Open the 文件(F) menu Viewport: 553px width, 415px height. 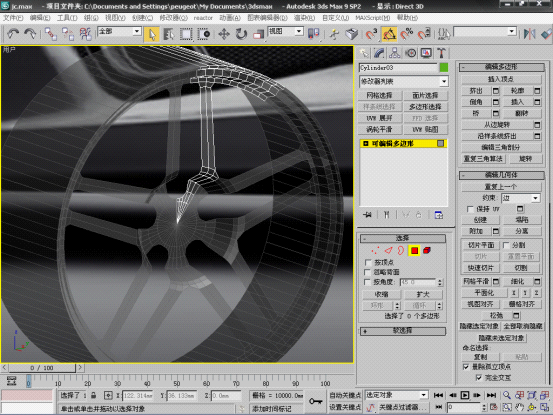[x=13, y=18]
